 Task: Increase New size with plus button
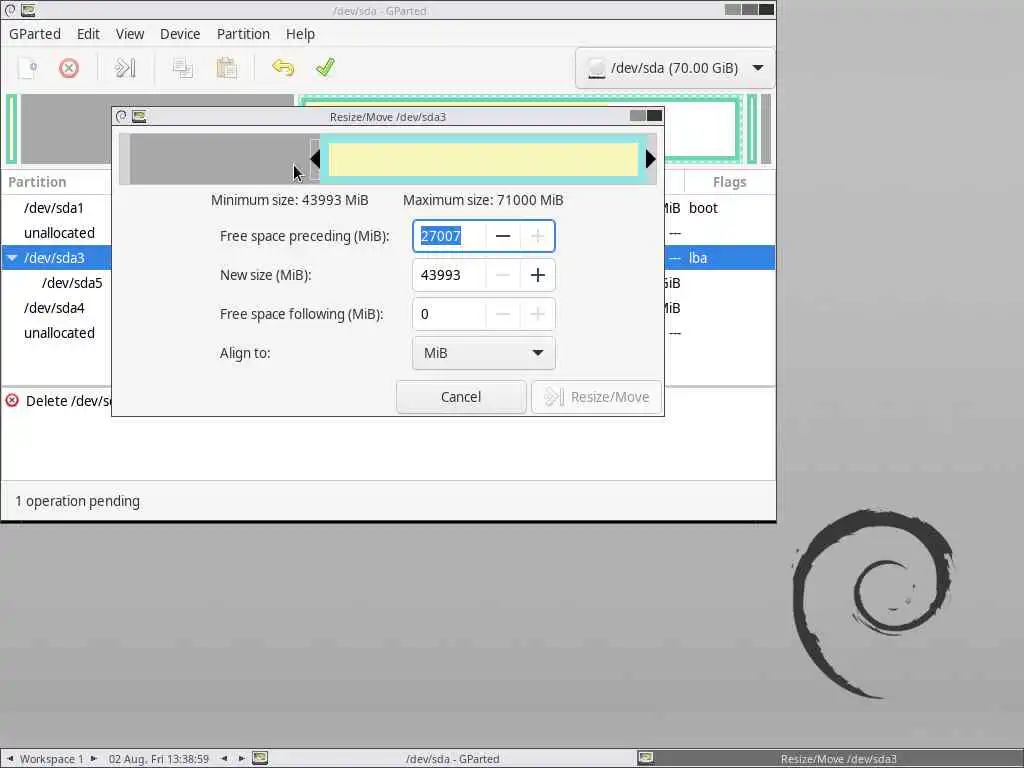pos(537,275)
